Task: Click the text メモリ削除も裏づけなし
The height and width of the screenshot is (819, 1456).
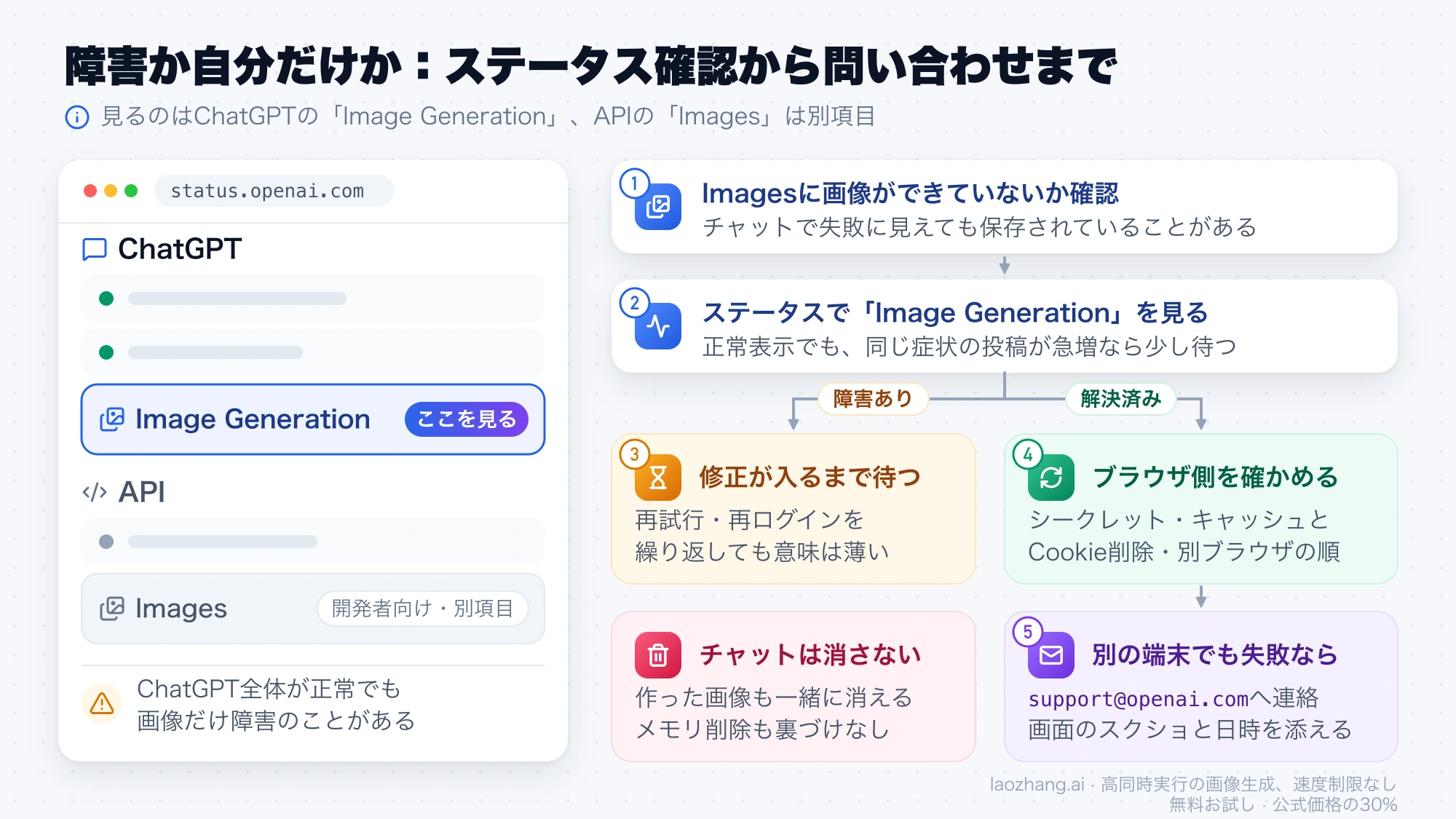Action: (x=762, y=729)
